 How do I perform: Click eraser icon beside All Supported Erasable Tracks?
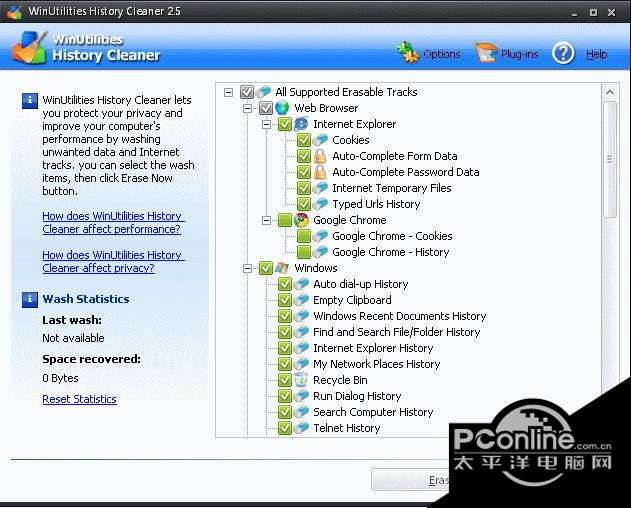(x=264, y=92)
